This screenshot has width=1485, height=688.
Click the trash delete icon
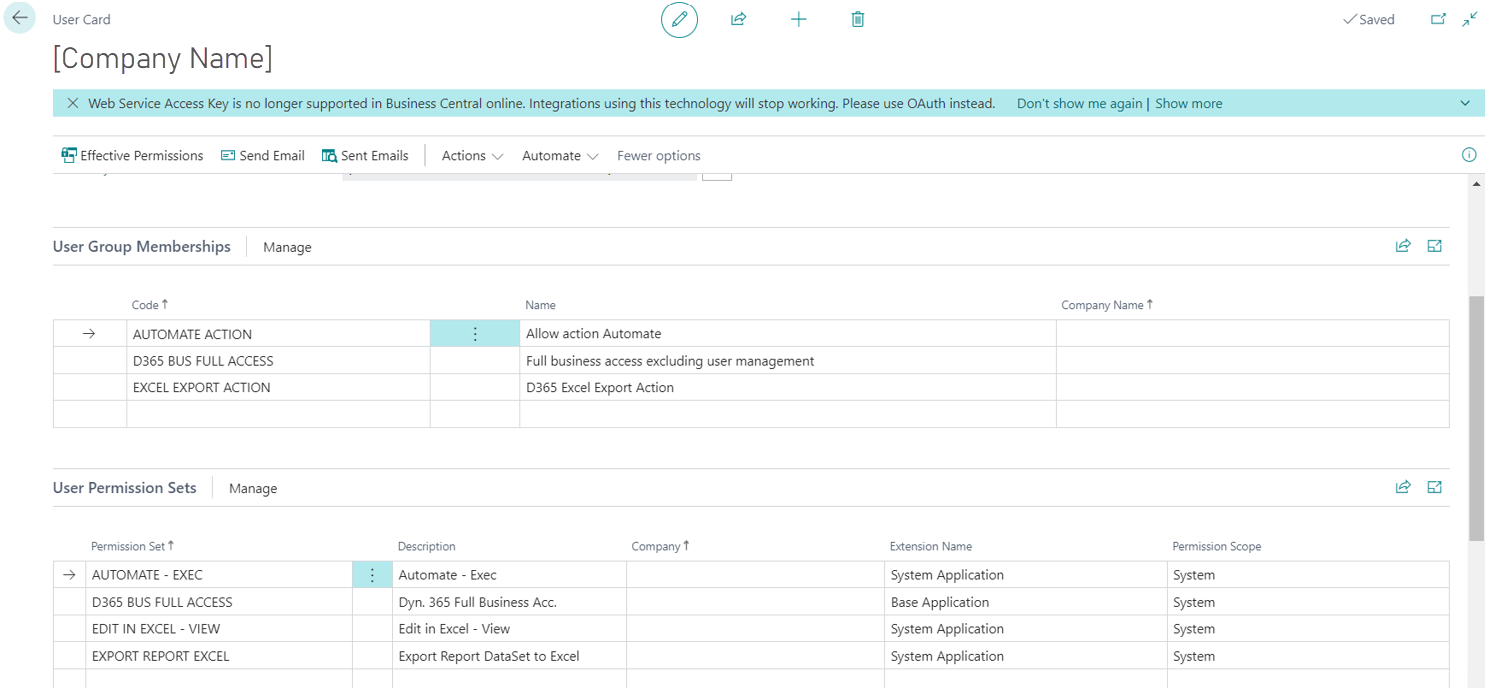point(857,20)
